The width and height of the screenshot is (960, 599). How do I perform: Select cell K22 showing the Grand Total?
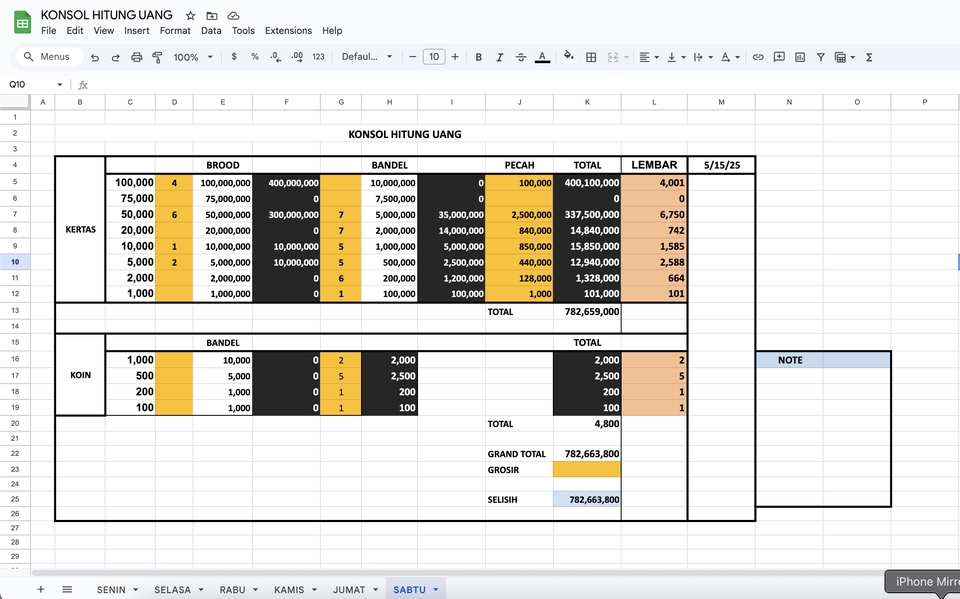pos(588,453)
